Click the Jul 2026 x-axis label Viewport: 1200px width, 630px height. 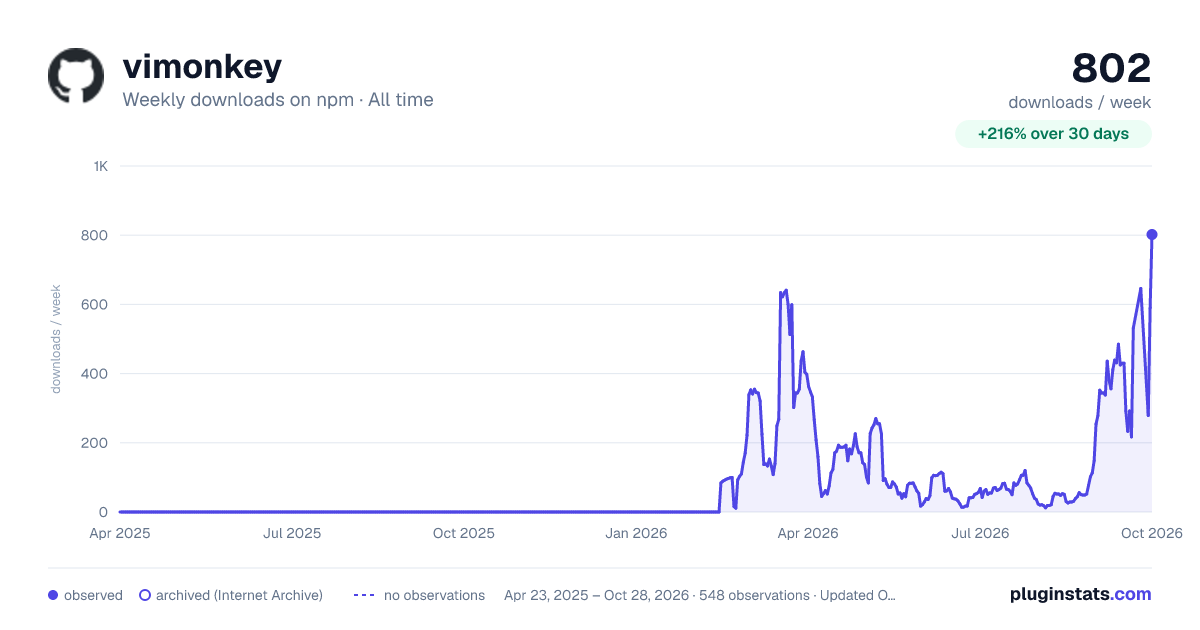tap(979, 534)
